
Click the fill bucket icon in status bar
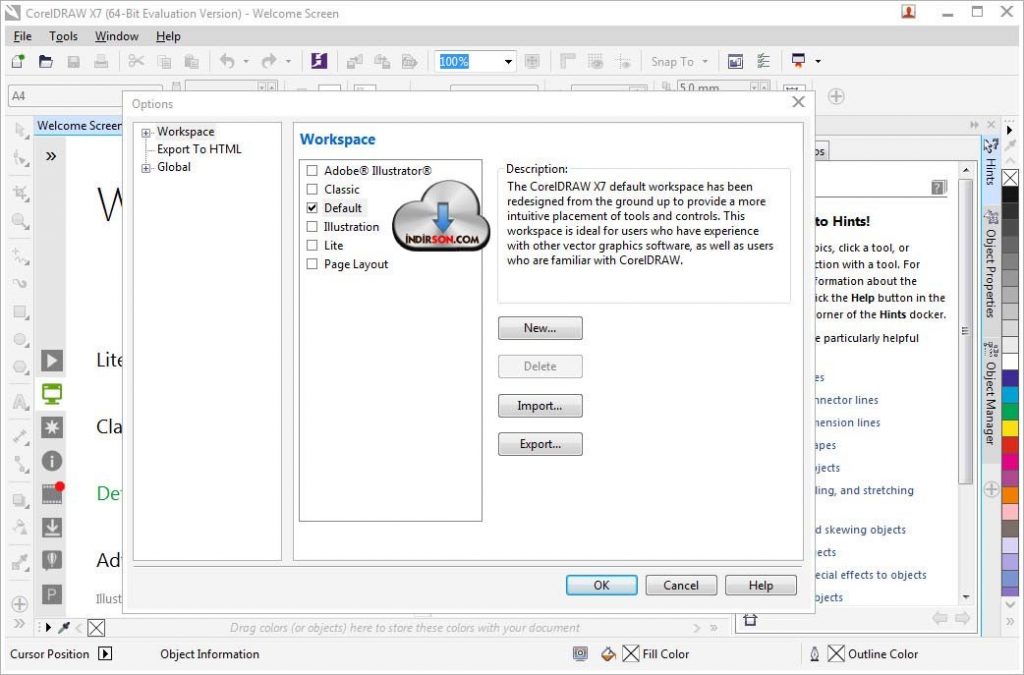tap(608, 653)
